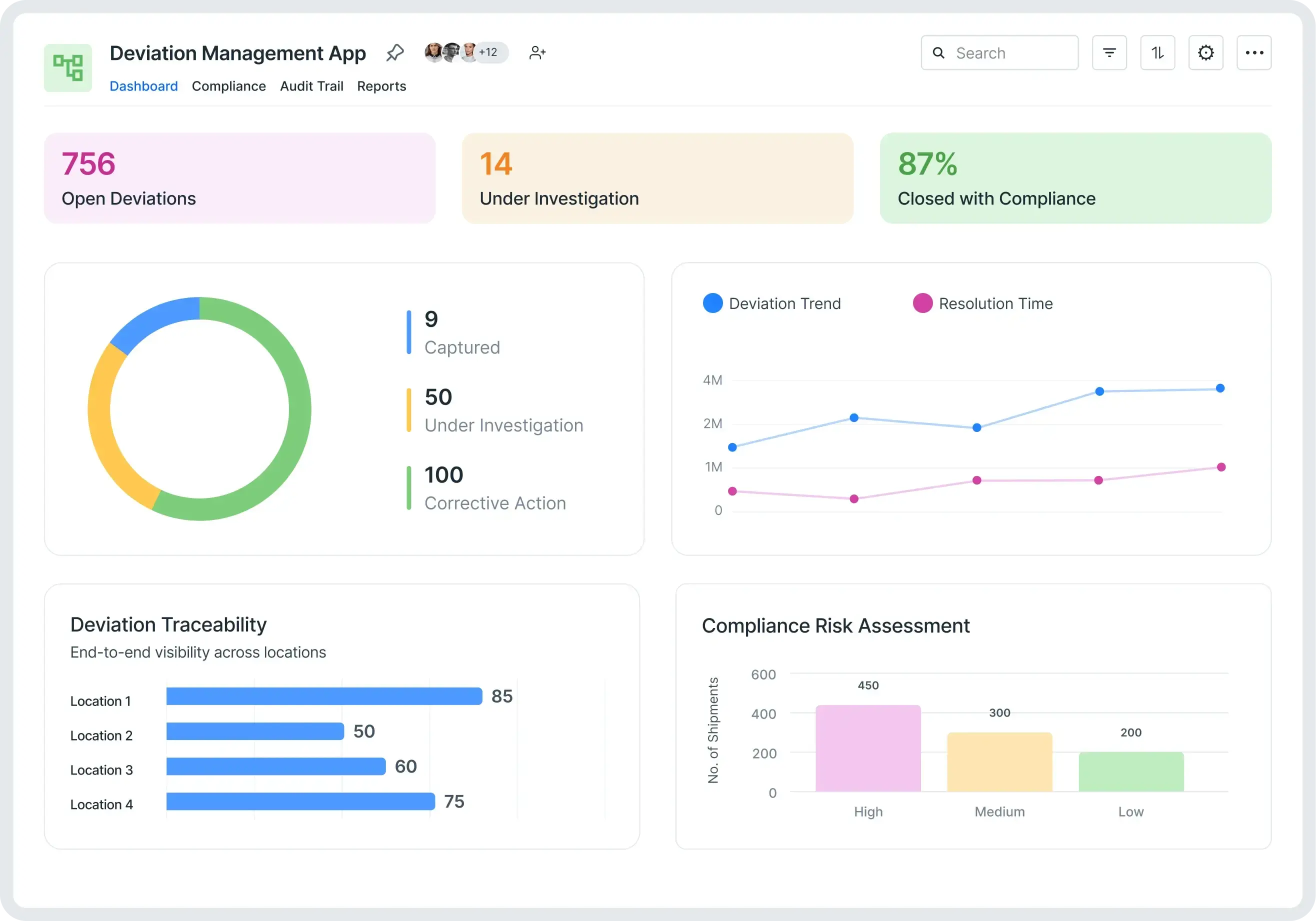This screenshot has height=921, width=1316.
Task: Click the green Deviation Management app logo
Action: 68,67
